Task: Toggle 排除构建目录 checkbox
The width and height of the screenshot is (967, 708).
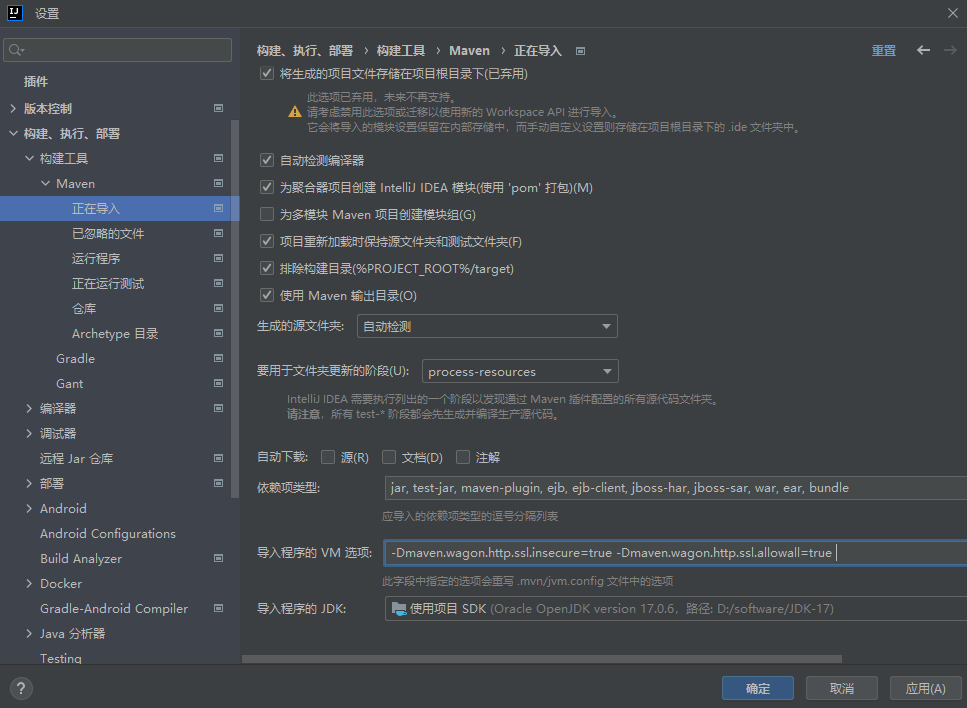Action: tap(266, 268)
